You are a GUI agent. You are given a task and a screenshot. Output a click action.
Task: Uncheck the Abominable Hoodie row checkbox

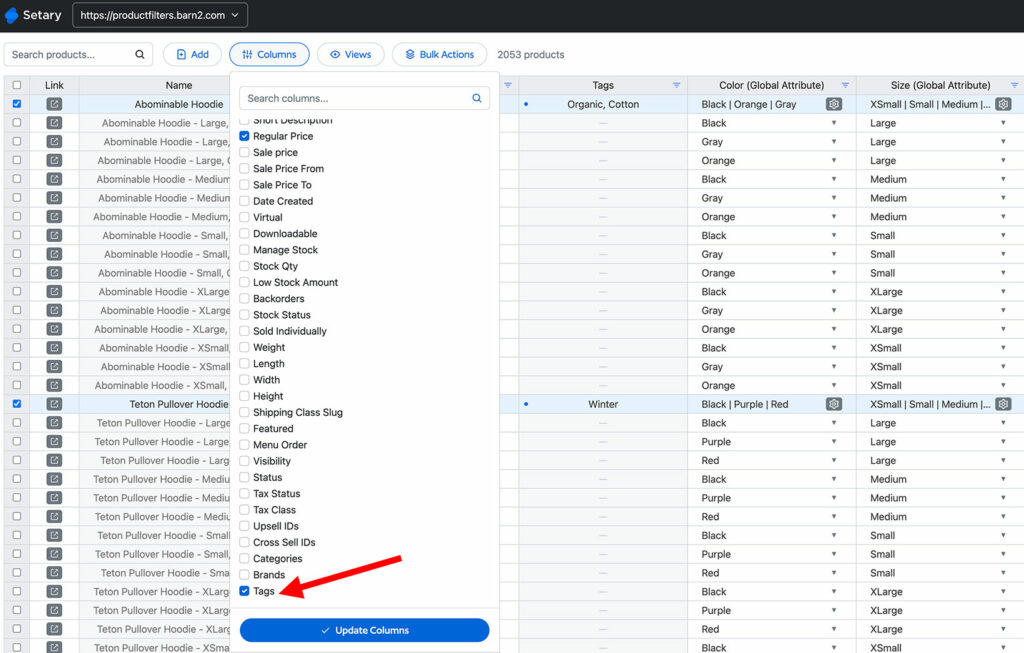click(17, 104)
